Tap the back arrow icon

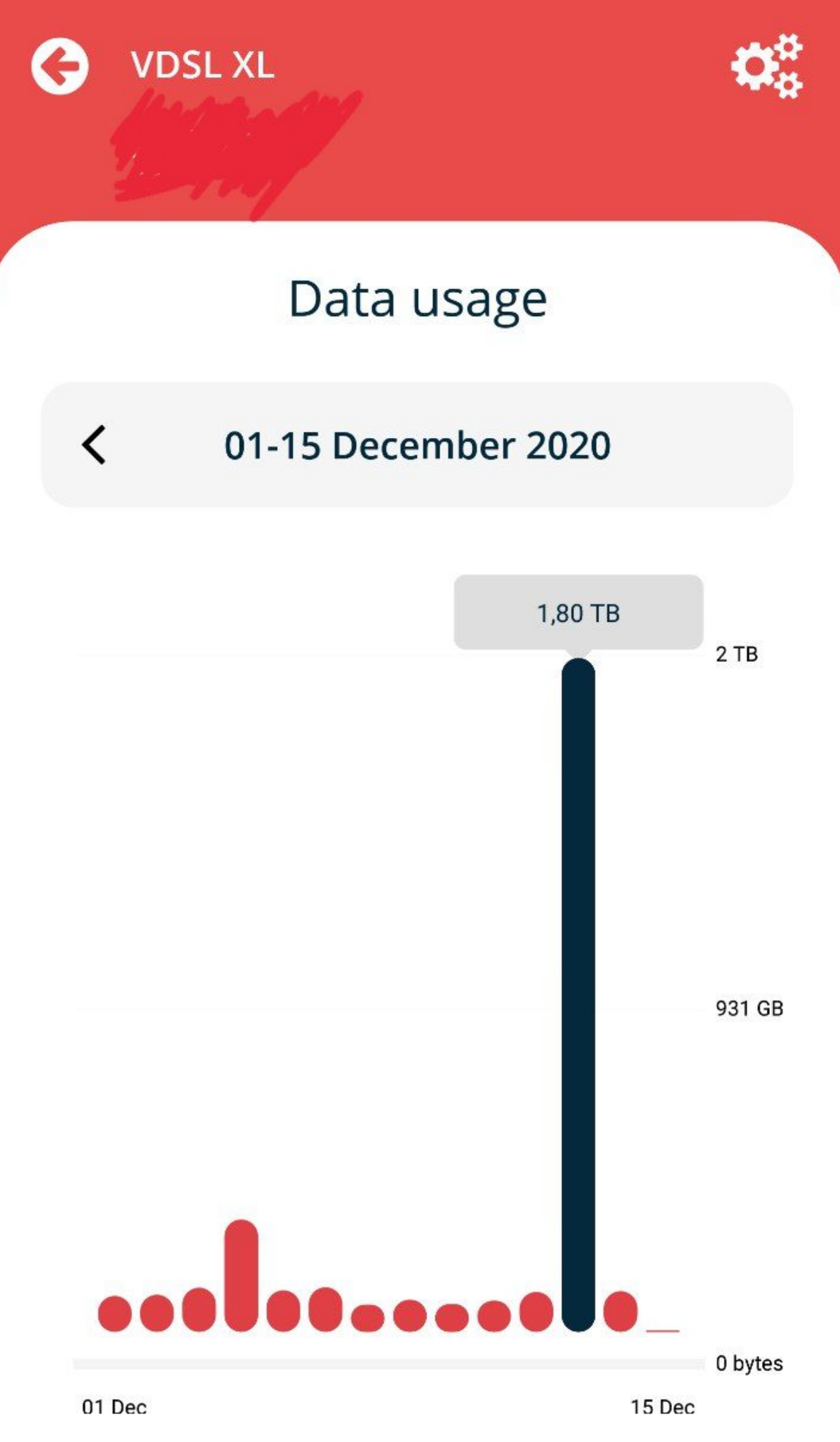[x=60, y=66]
